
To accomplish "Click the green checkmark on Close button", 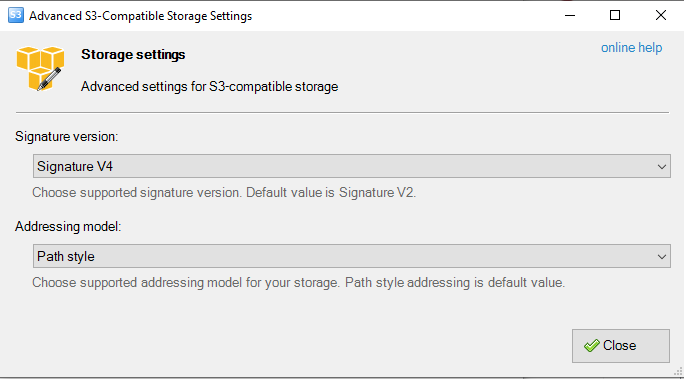I will point(592,346).
